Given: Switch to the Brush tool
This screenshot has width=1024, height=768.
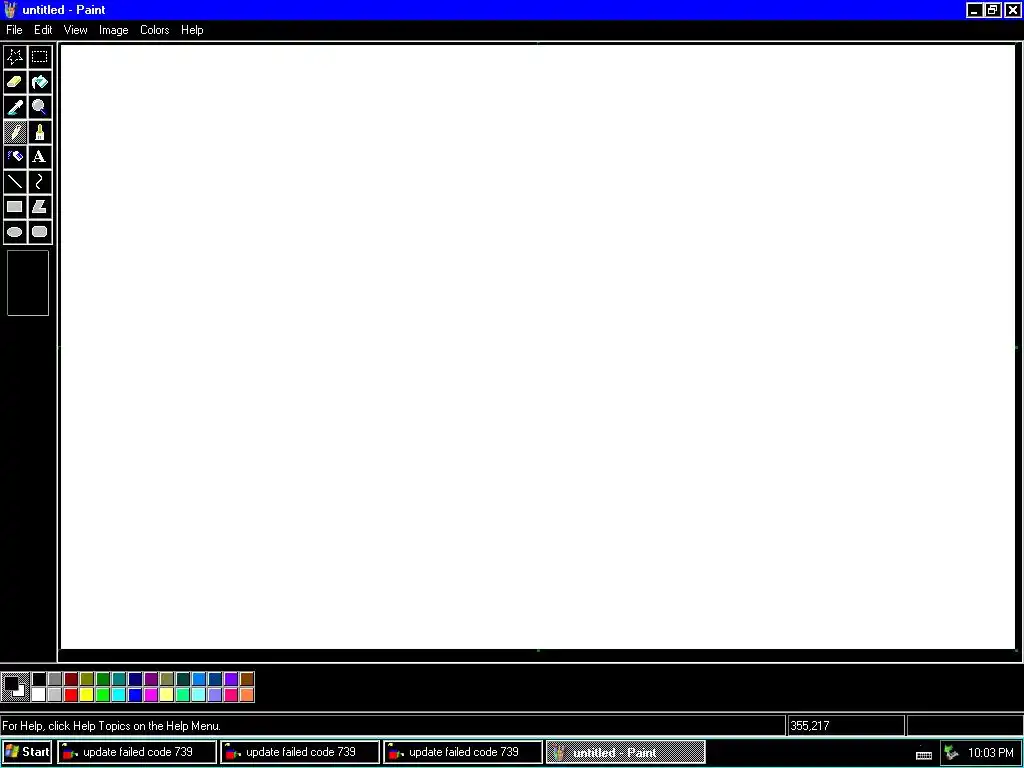Looking at the screenshot, I should pyautogui.click(x=40, y=132).
